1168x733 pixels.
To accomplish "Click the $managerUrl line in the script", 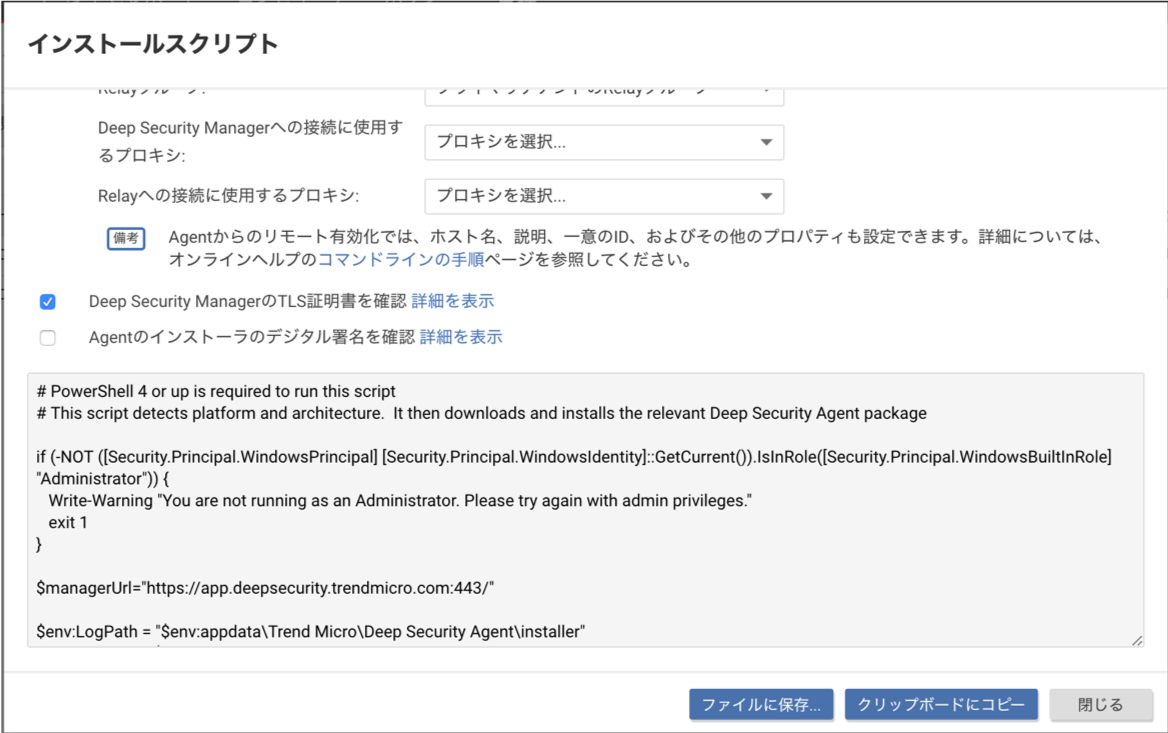I will [x=265, y=588].
